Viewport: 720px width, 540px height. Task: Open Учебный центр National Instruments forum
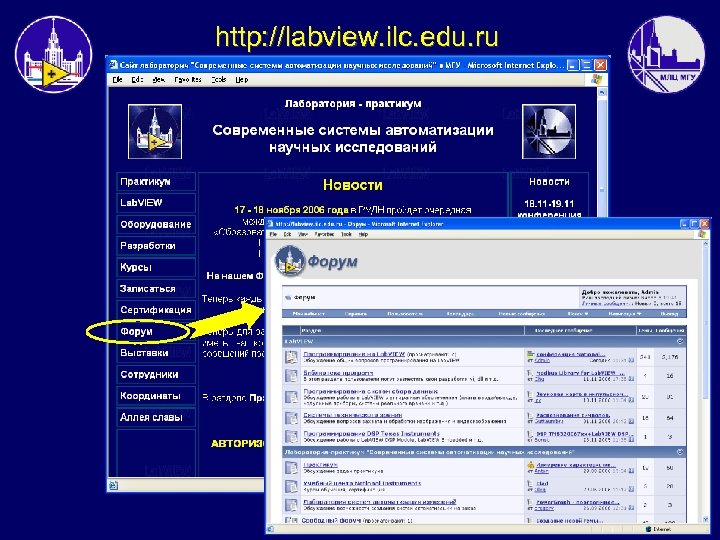click(x=362, y=483)
